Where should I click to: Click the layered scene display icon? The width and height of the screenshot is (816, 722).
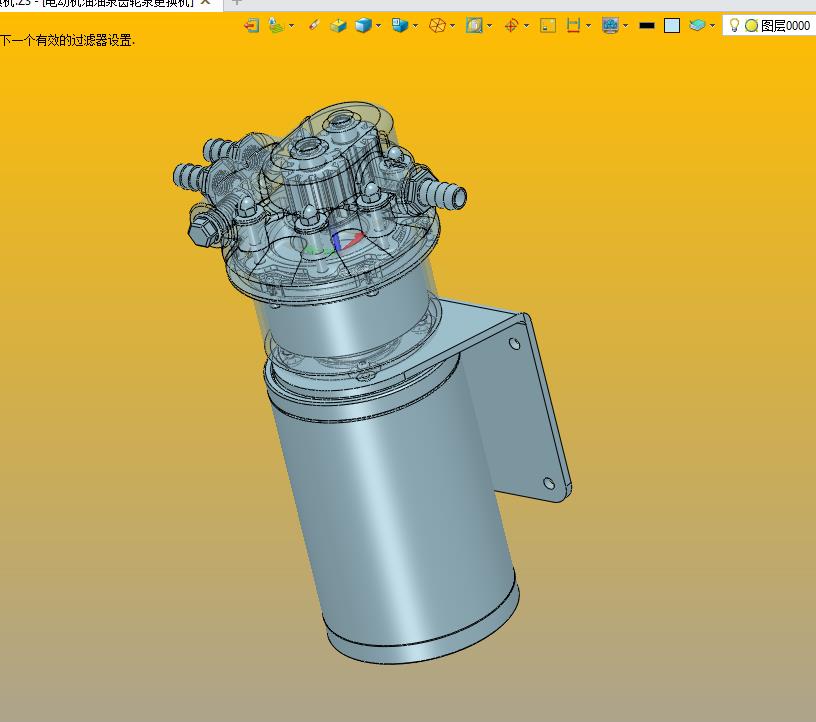click(276, 25)
